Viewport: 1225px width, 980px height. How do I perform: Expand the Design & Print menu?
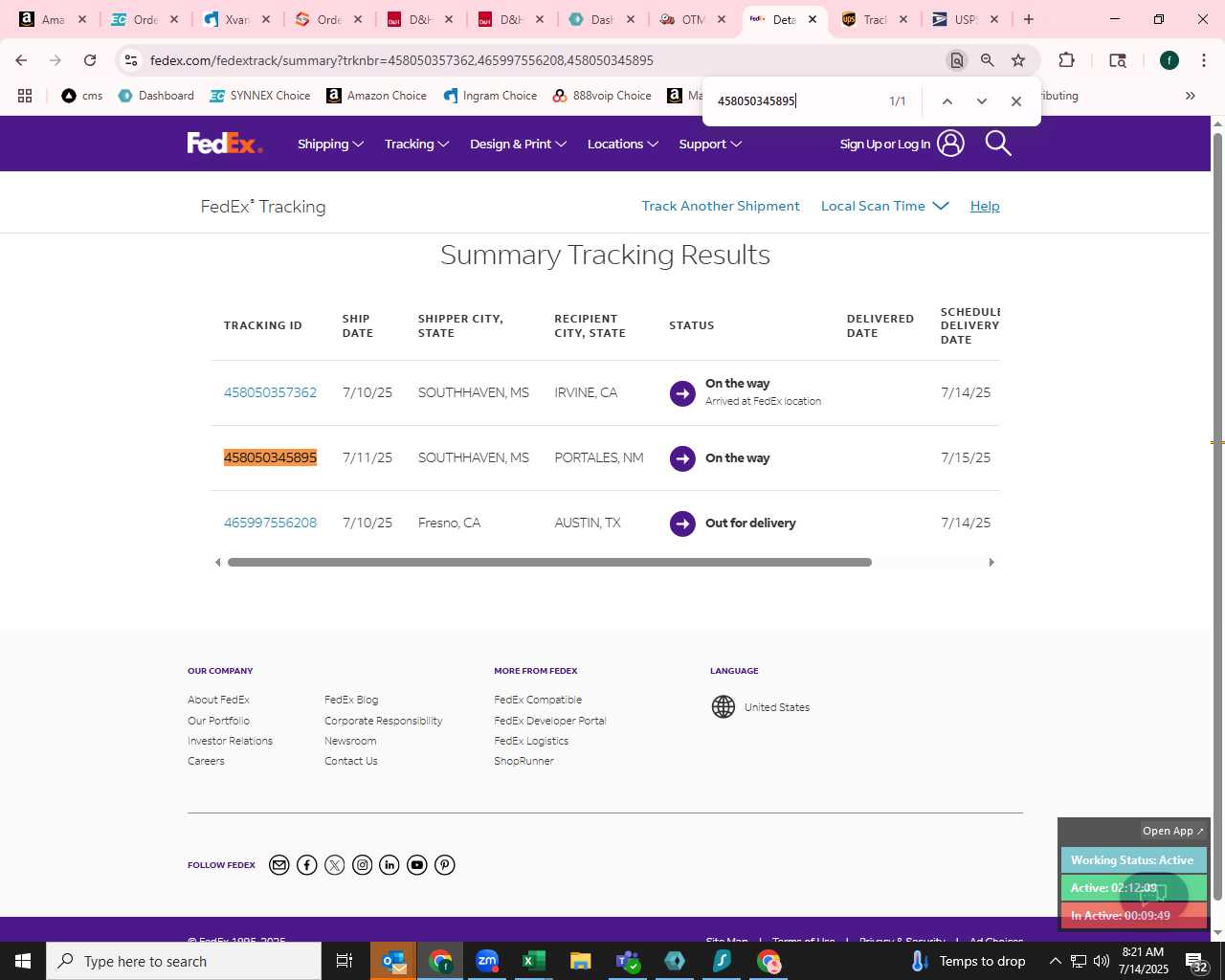pos(518,144)
